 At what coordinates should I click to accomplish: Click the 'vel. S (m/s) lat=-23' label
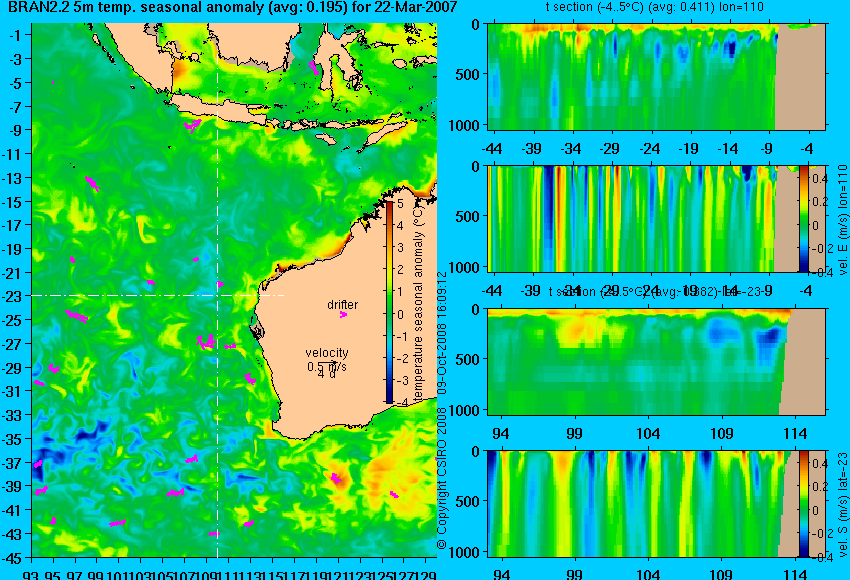tap(842, 505)
